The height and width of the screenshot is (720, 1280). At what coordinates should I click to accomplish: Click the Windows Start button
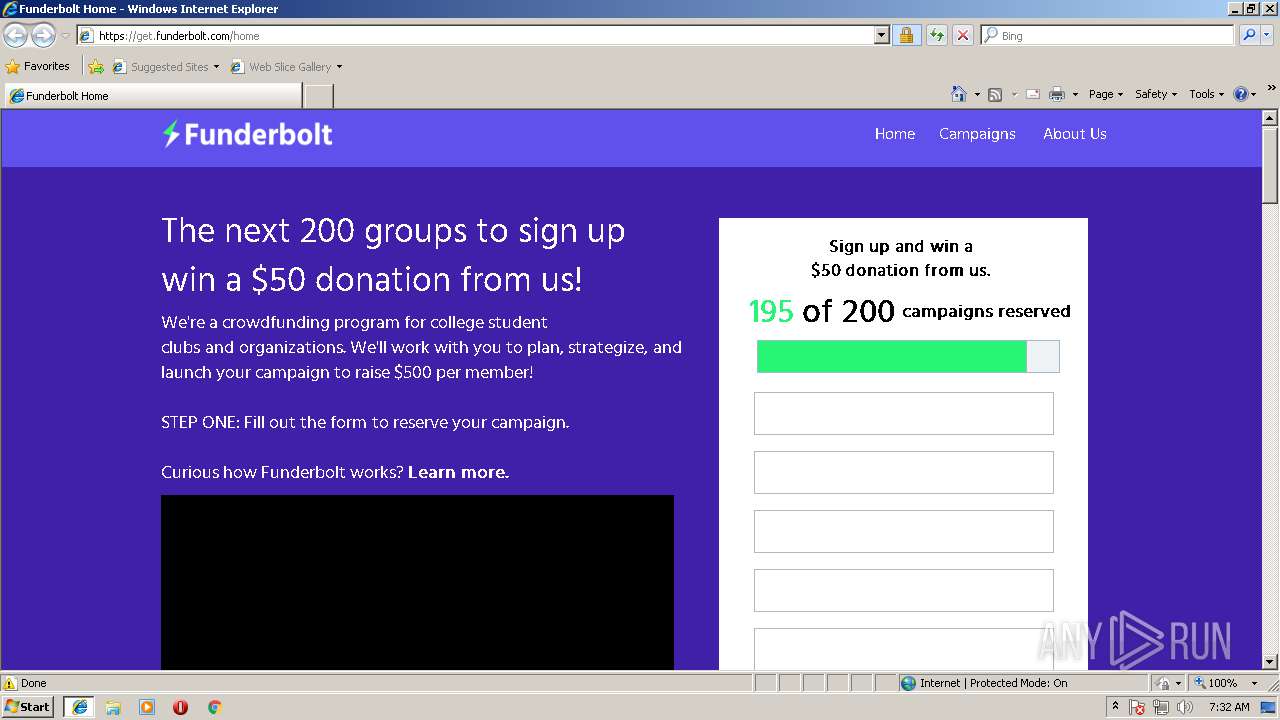point(28,706)
